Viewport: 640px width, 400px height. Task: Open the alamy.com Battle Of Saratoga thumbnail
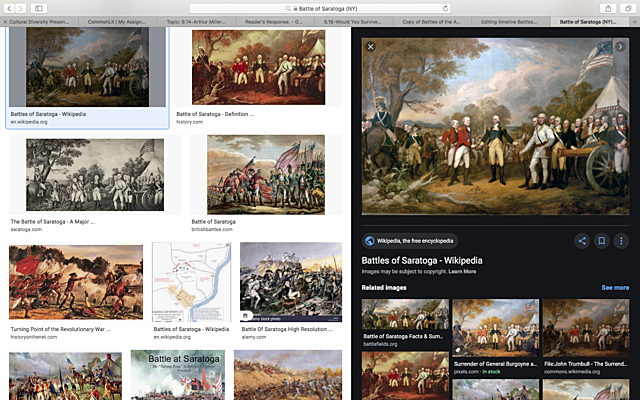[x=291, y=282]
